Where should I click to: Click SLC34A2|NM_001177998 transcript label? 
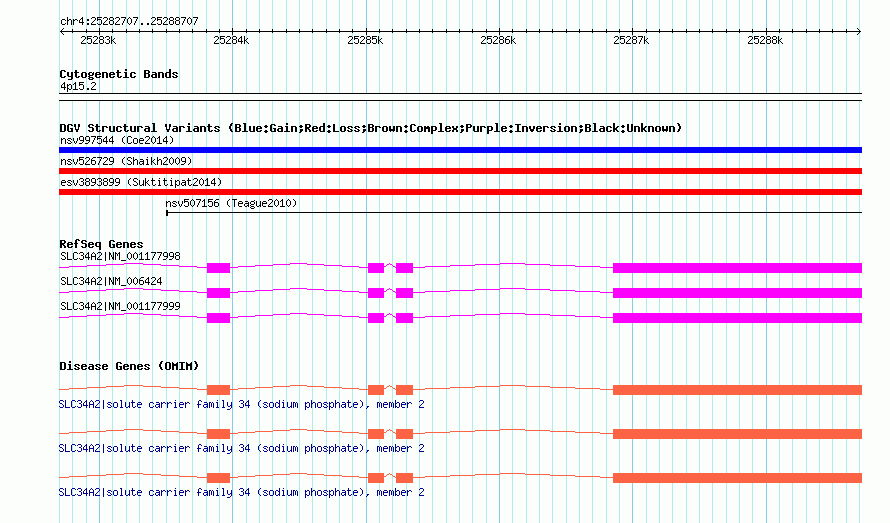click(x=120, y=257)
